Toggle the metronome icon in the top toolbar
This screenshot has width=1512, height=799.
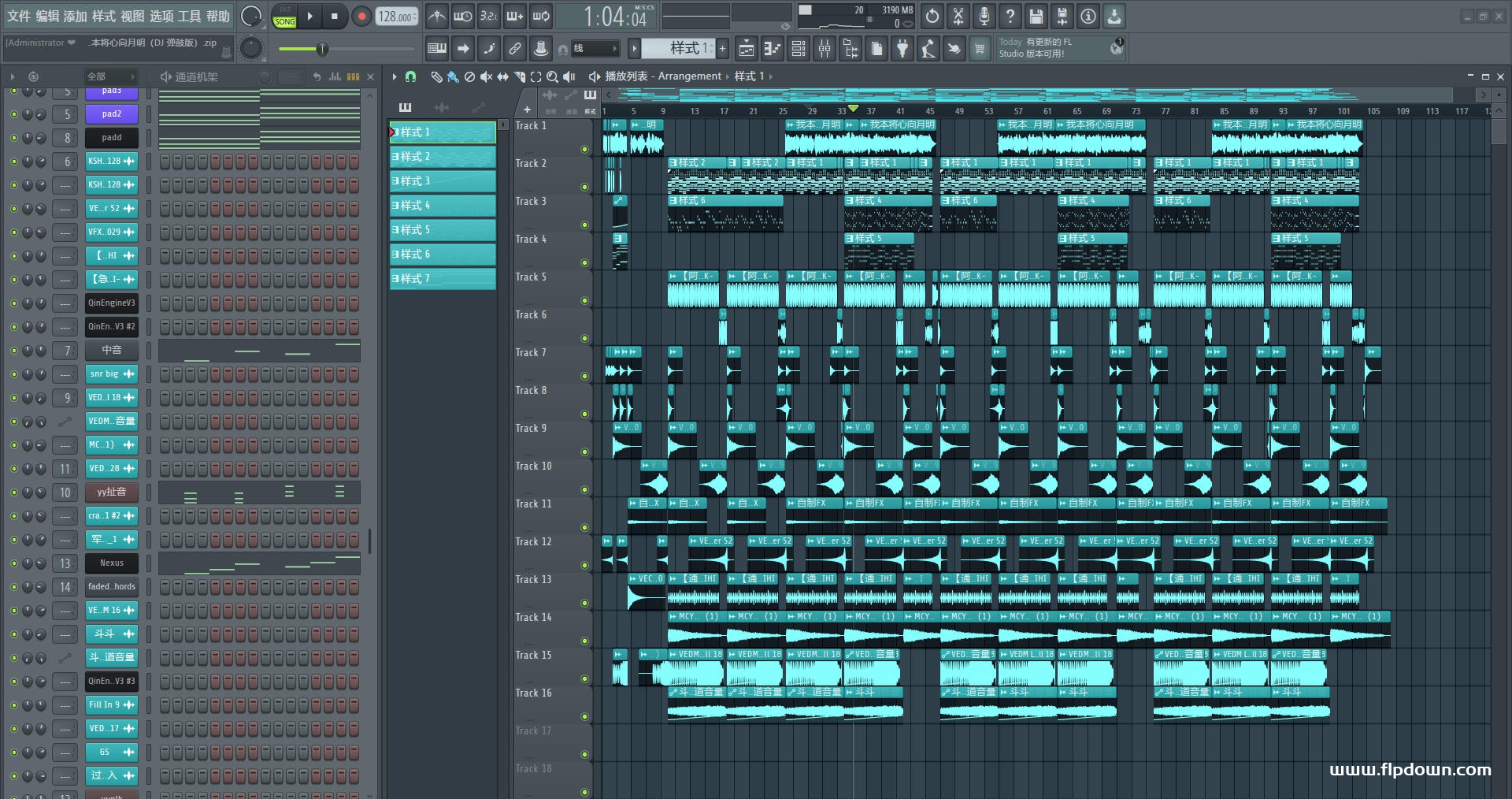(x=437, y=16)
